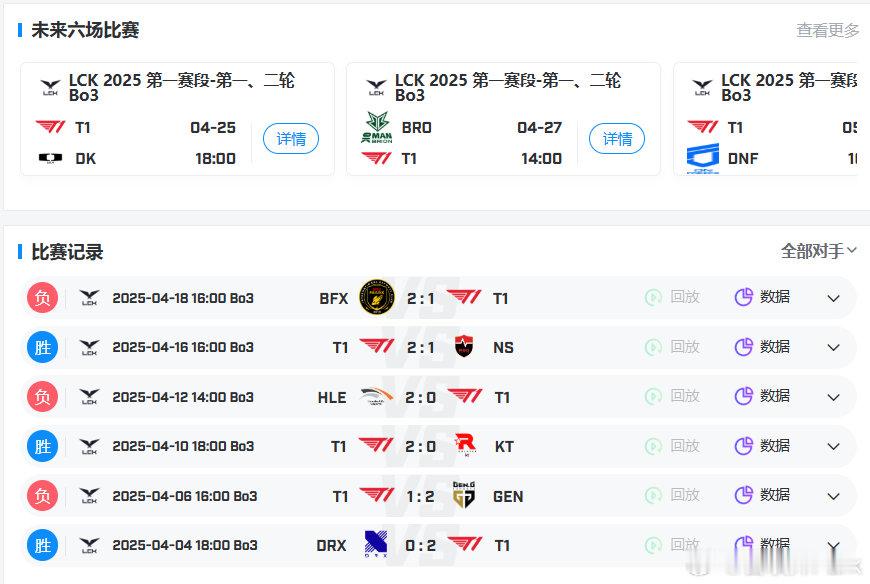The width and height of the screenshot is (870, 584).
Task: Expand the T1 vs GEN match details
Action: (x=833, y=496)
